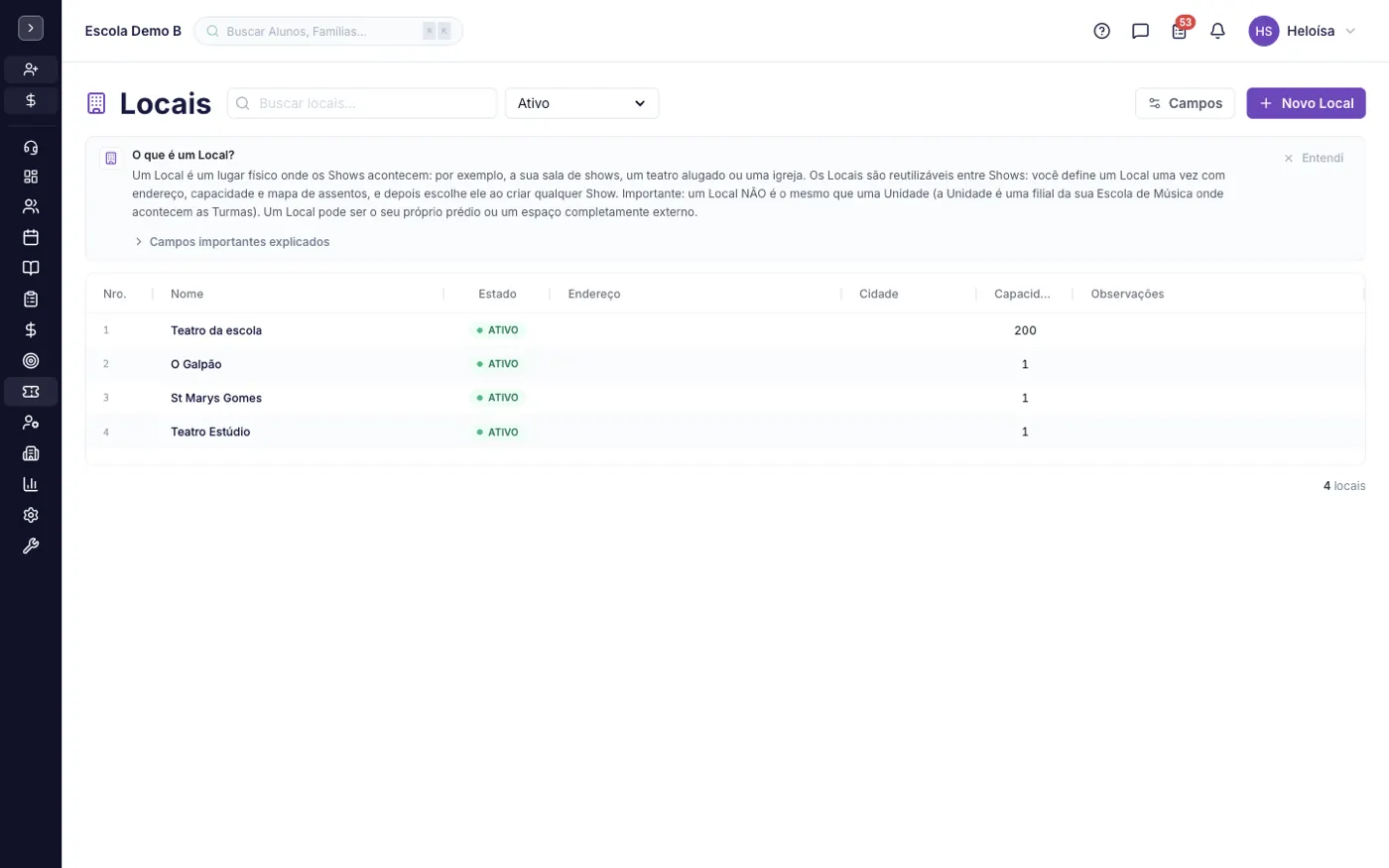The image size is (1389, 868).
Task: Open the user with gear sidebar icon
Action: (x=31, y=423)
